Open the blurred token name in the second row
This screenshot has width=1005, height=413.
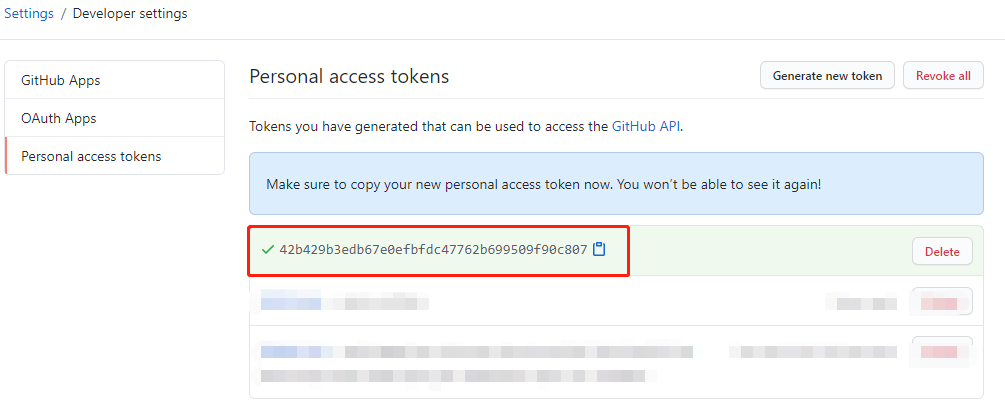(292, 301)
